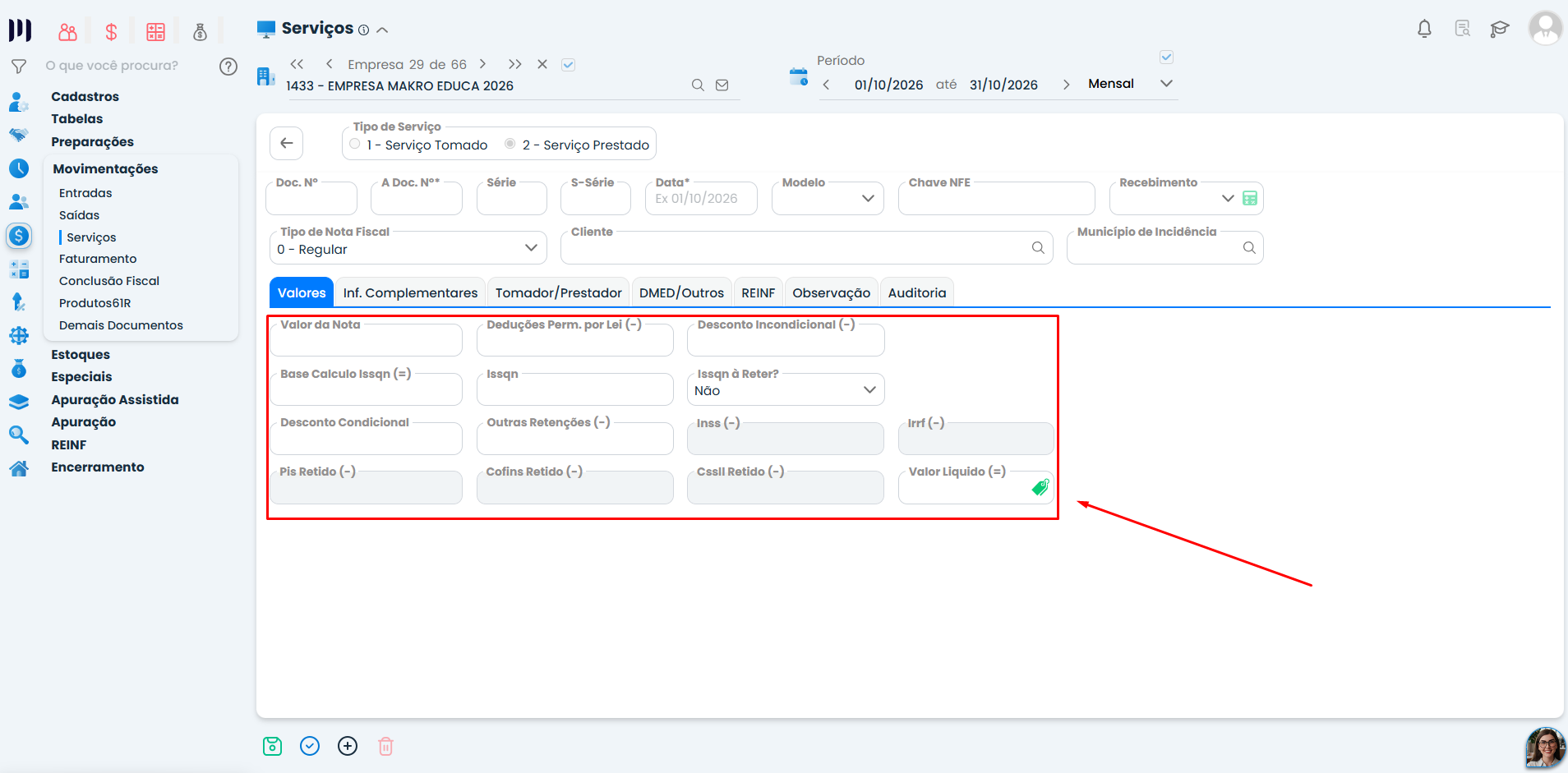Click the add new record plus icon

348,746
